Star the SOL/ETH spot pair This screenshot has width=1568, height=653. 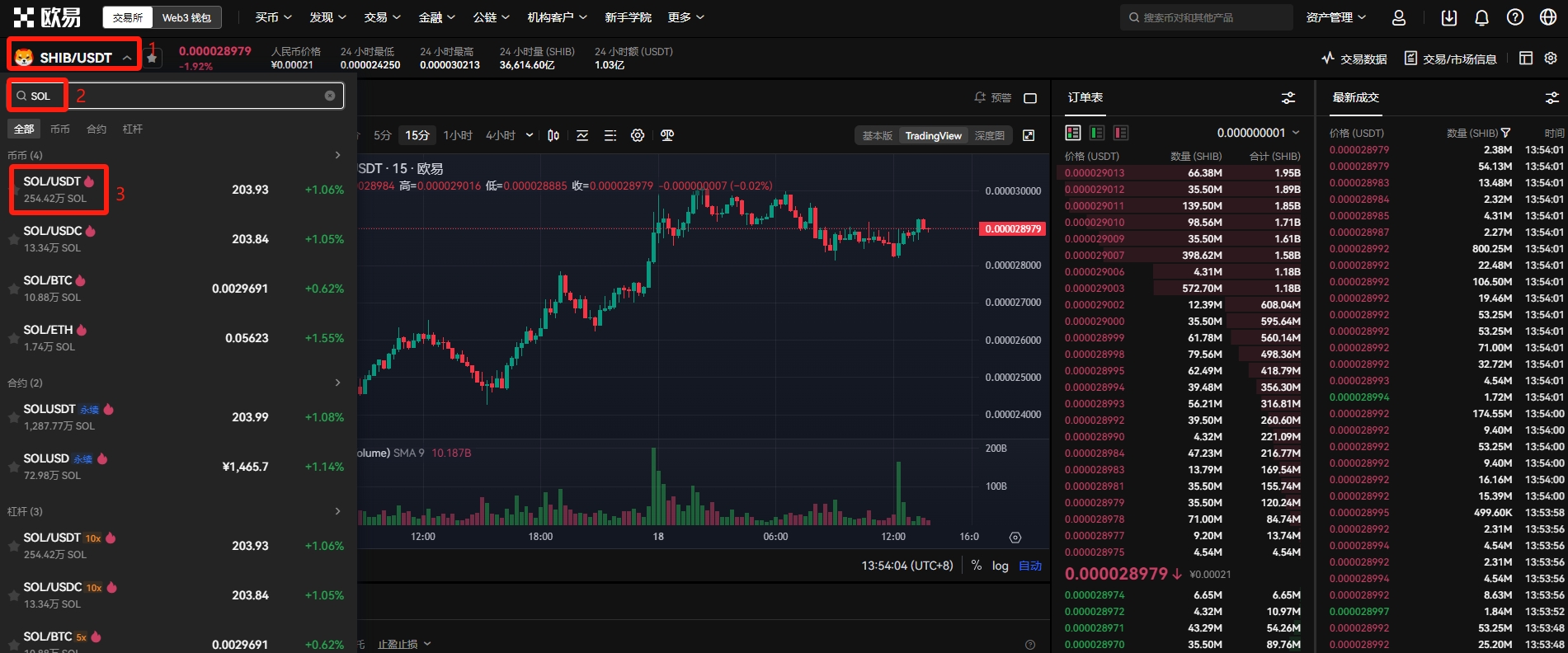[13, 338]
